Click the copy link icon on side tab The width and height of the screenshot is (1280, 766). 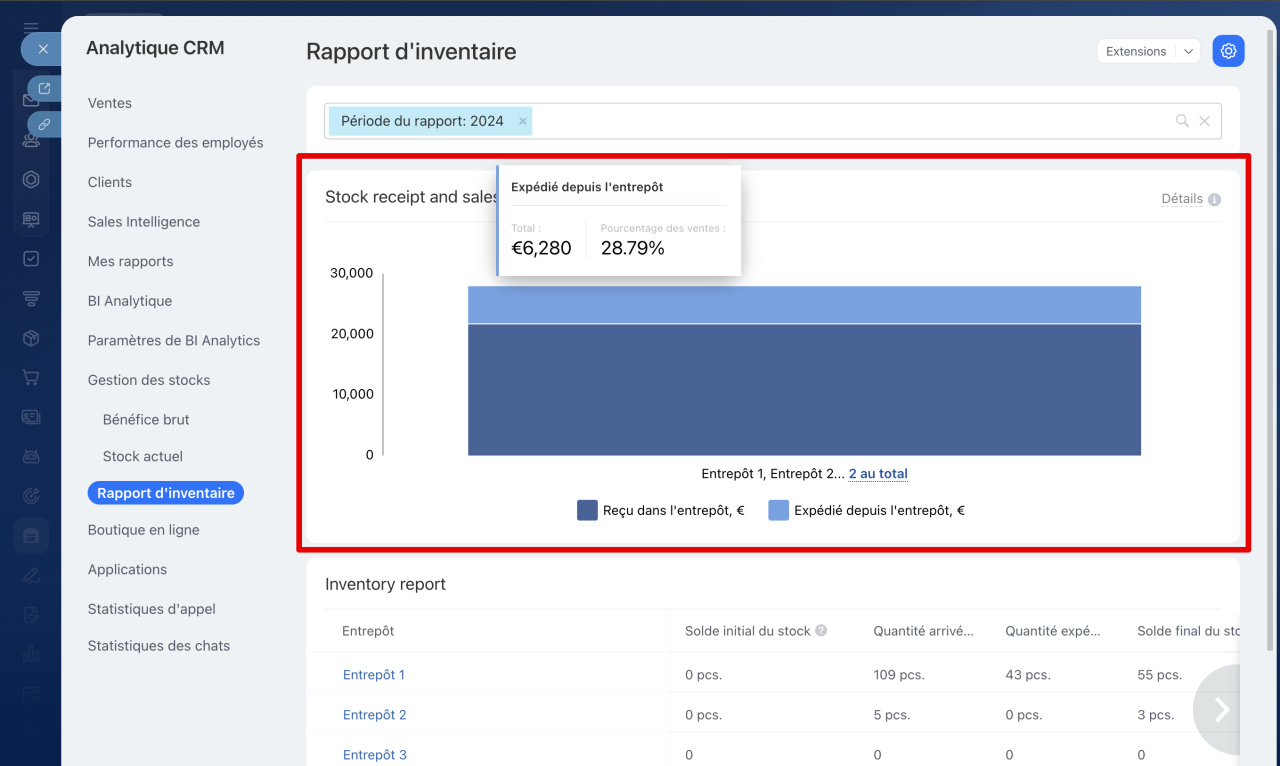tap(44, 124)
